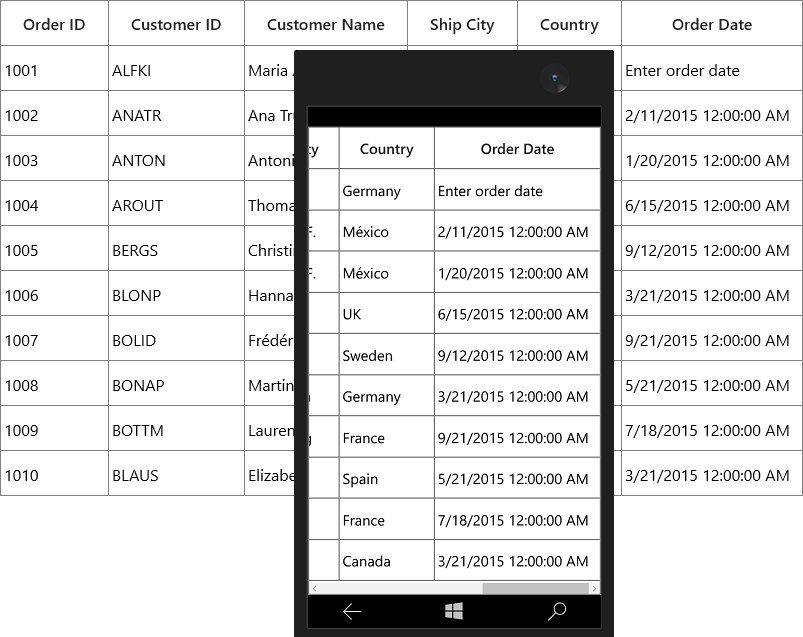Select the 5/21/2015 date cell in phone grid
The width and height of the screenshot is (803, 637).
(517, 478)
